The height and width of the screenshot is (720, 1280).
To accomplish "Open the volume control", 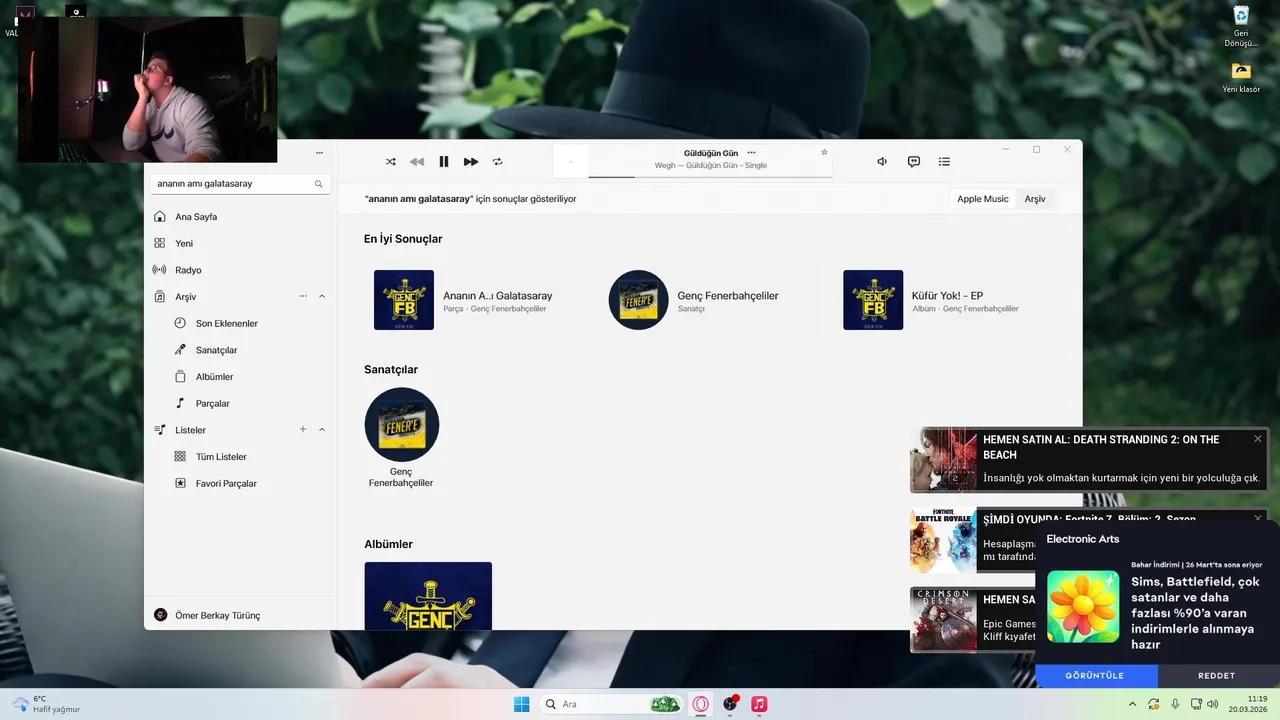I will [882, 161].
